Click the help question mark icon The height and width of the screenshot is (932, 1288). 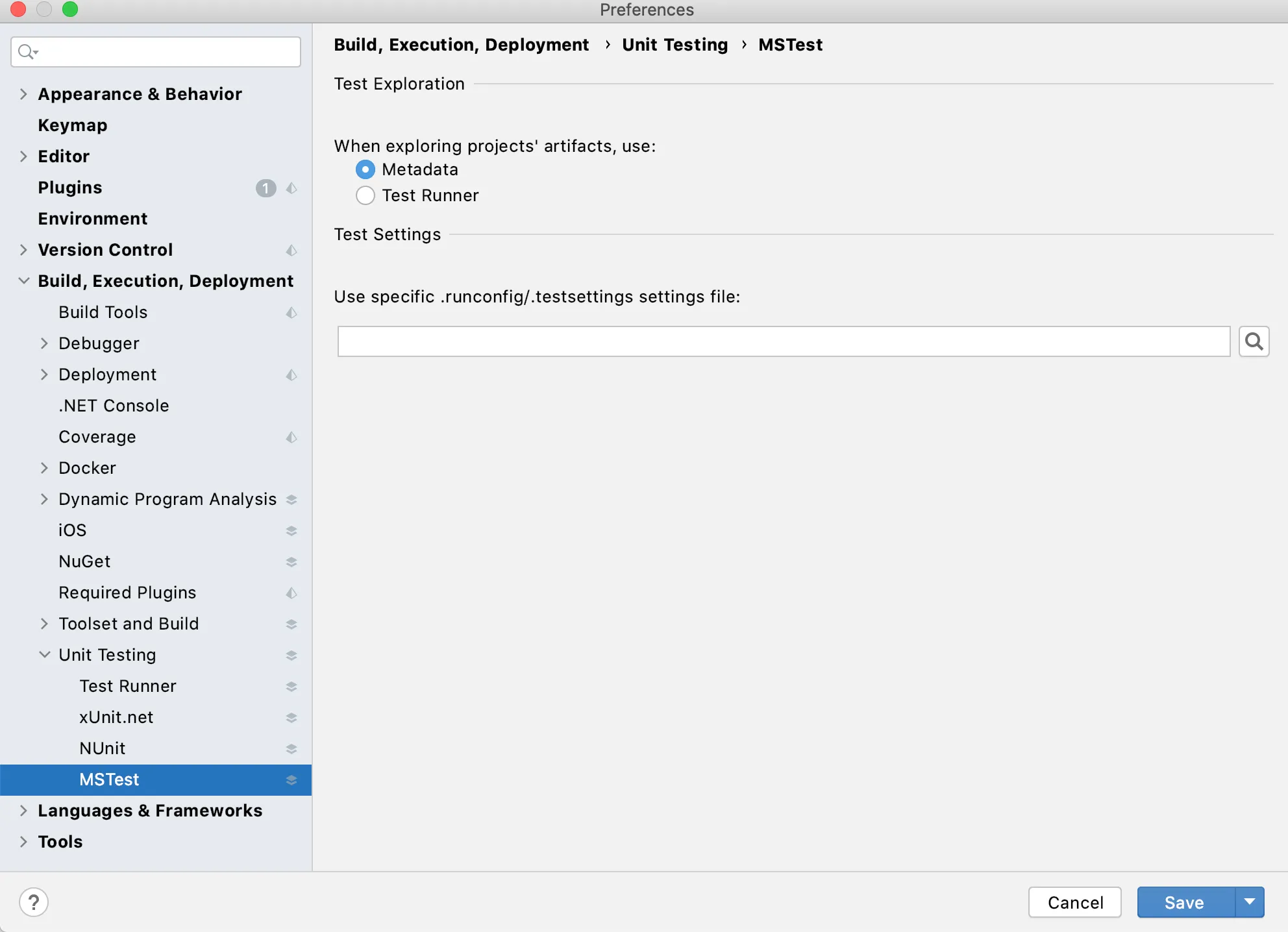34,902
